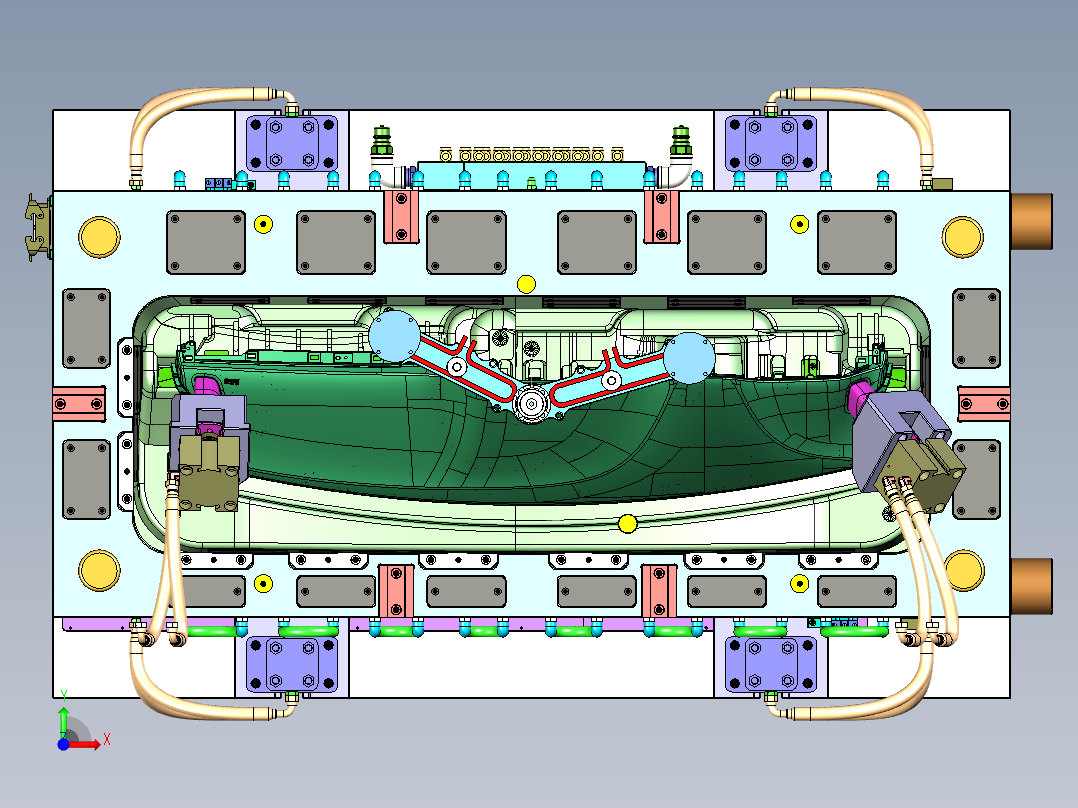Pick the olive electrical connector on the left edge
The width and height of the screenshot is (1078, 808).
(38, 228)
